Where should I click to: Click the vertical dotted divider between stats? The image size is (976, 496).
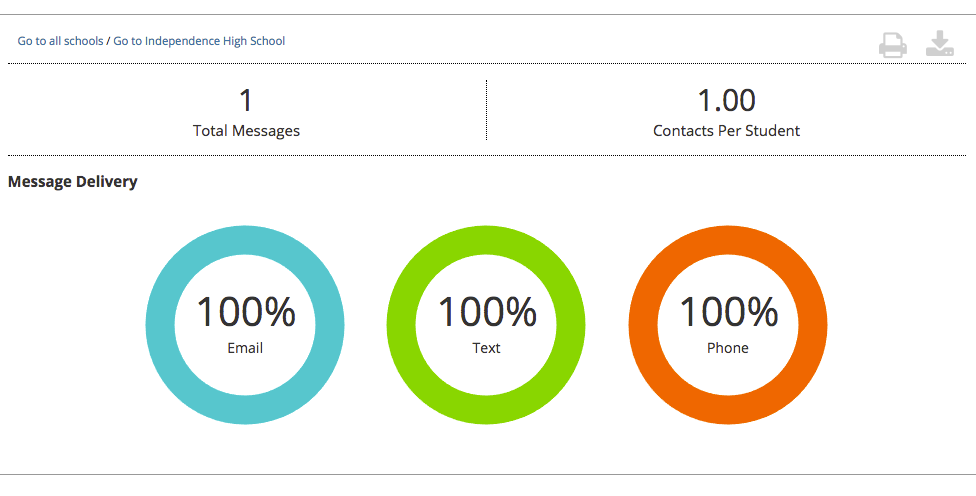[487, 110]
